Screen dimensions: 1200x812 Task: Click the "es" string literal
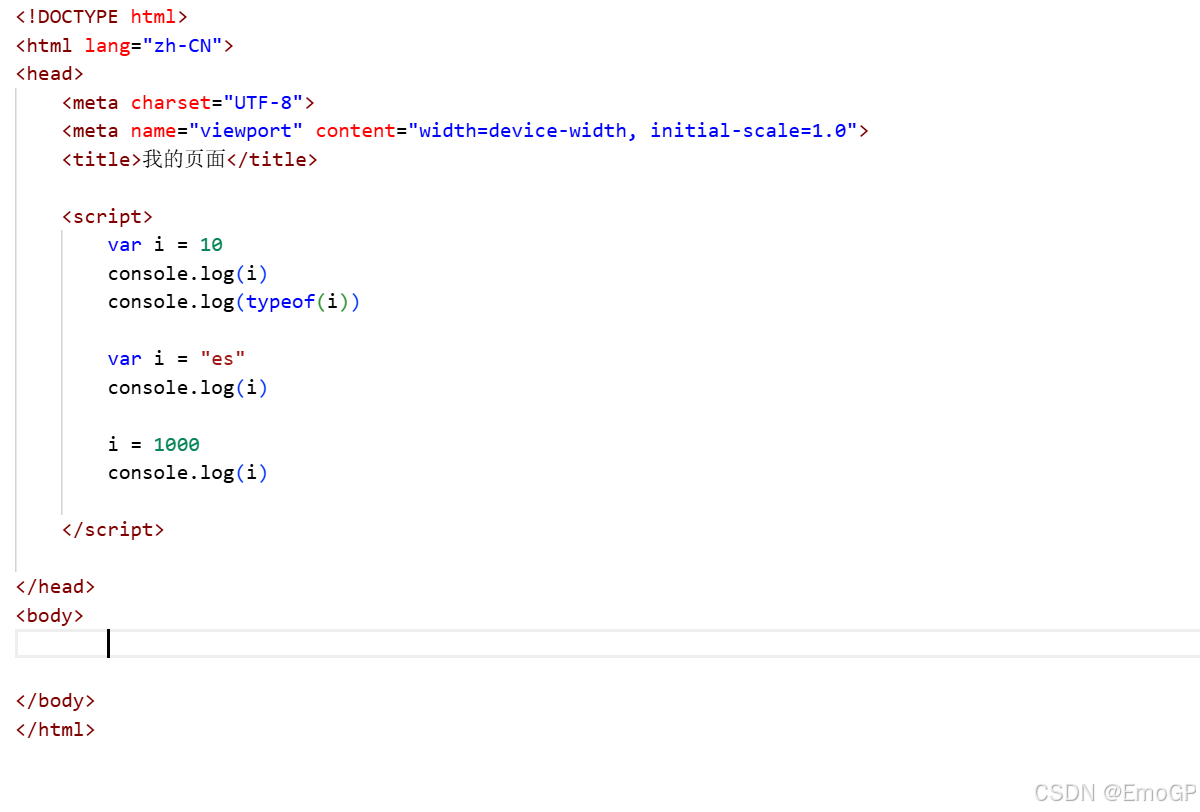click(222, 359)
